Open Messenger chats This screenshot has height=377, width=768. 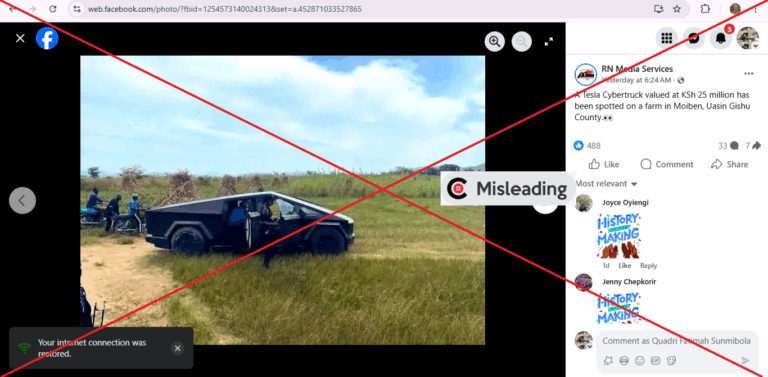[694, 38]
